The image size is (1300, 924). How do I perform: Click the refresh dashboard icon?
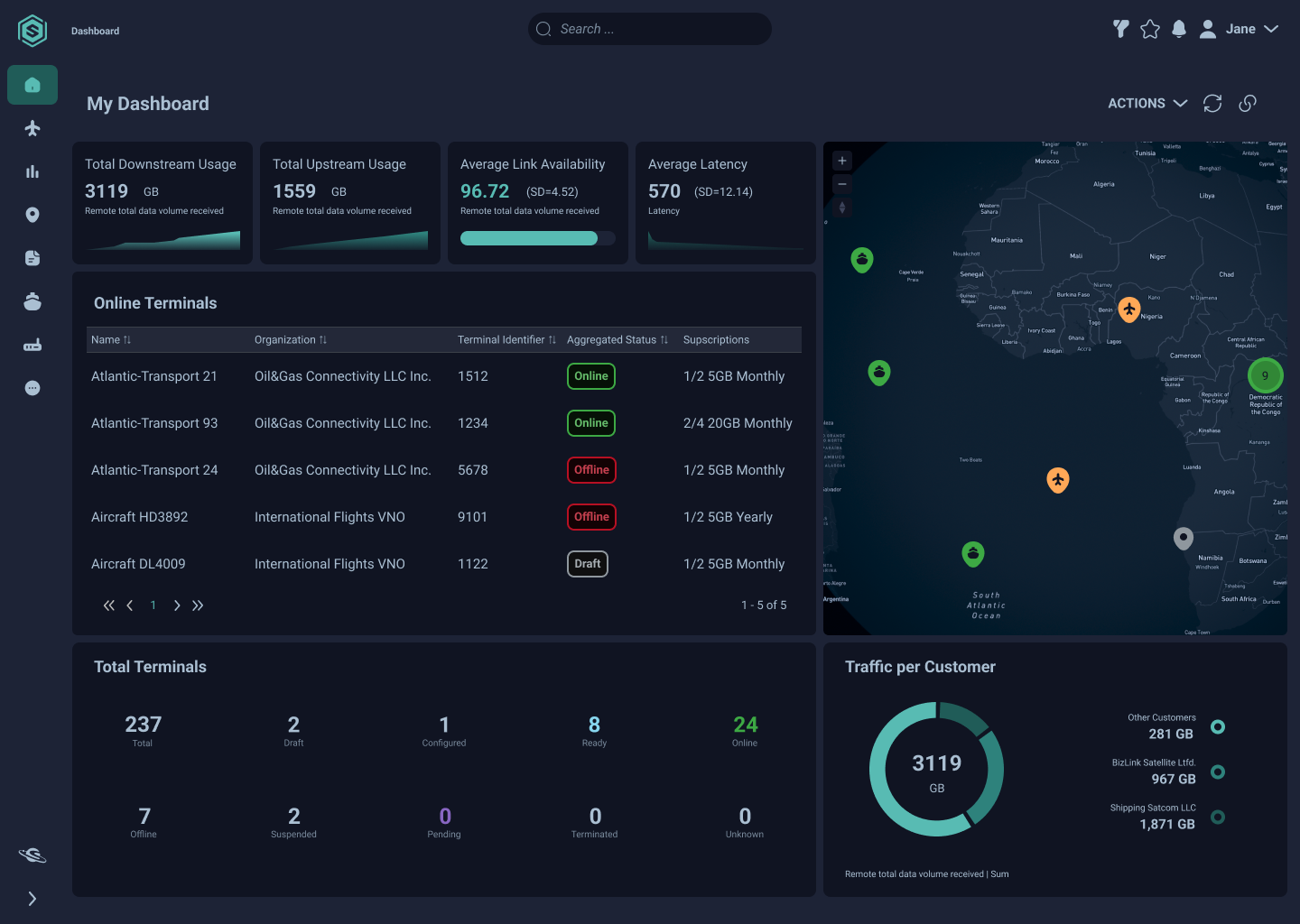coord(1212,104)
